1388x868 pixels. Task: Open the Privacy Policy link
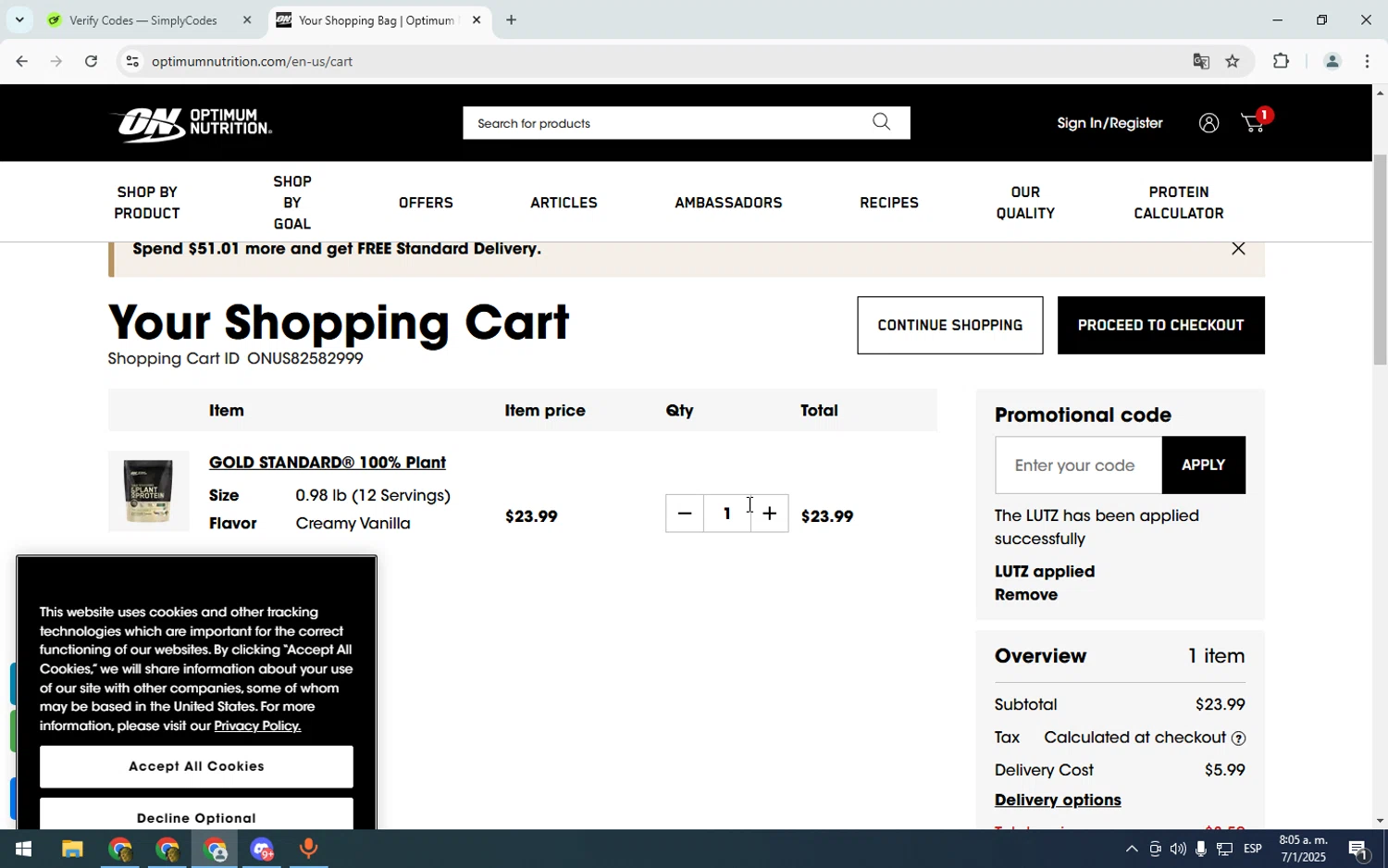tap(257, 725)
